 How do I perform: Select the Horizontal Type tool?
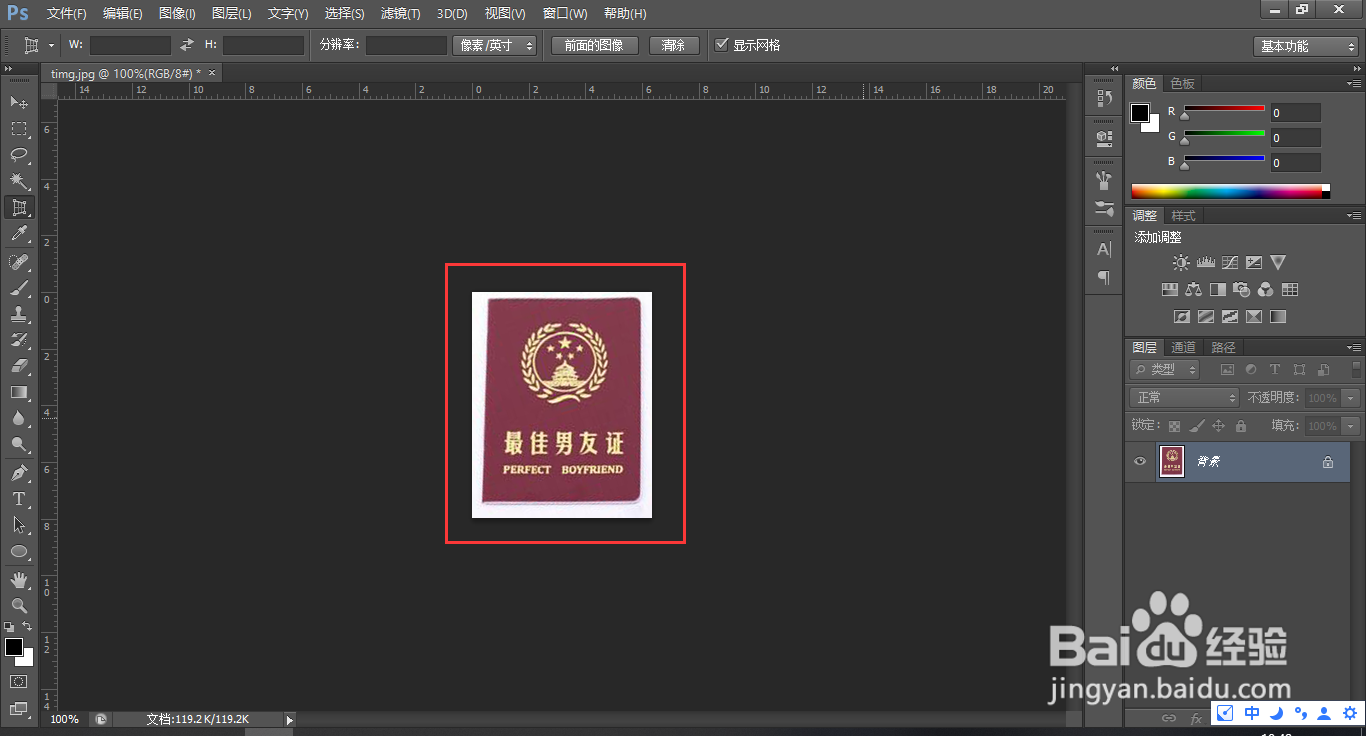[19, 499]
